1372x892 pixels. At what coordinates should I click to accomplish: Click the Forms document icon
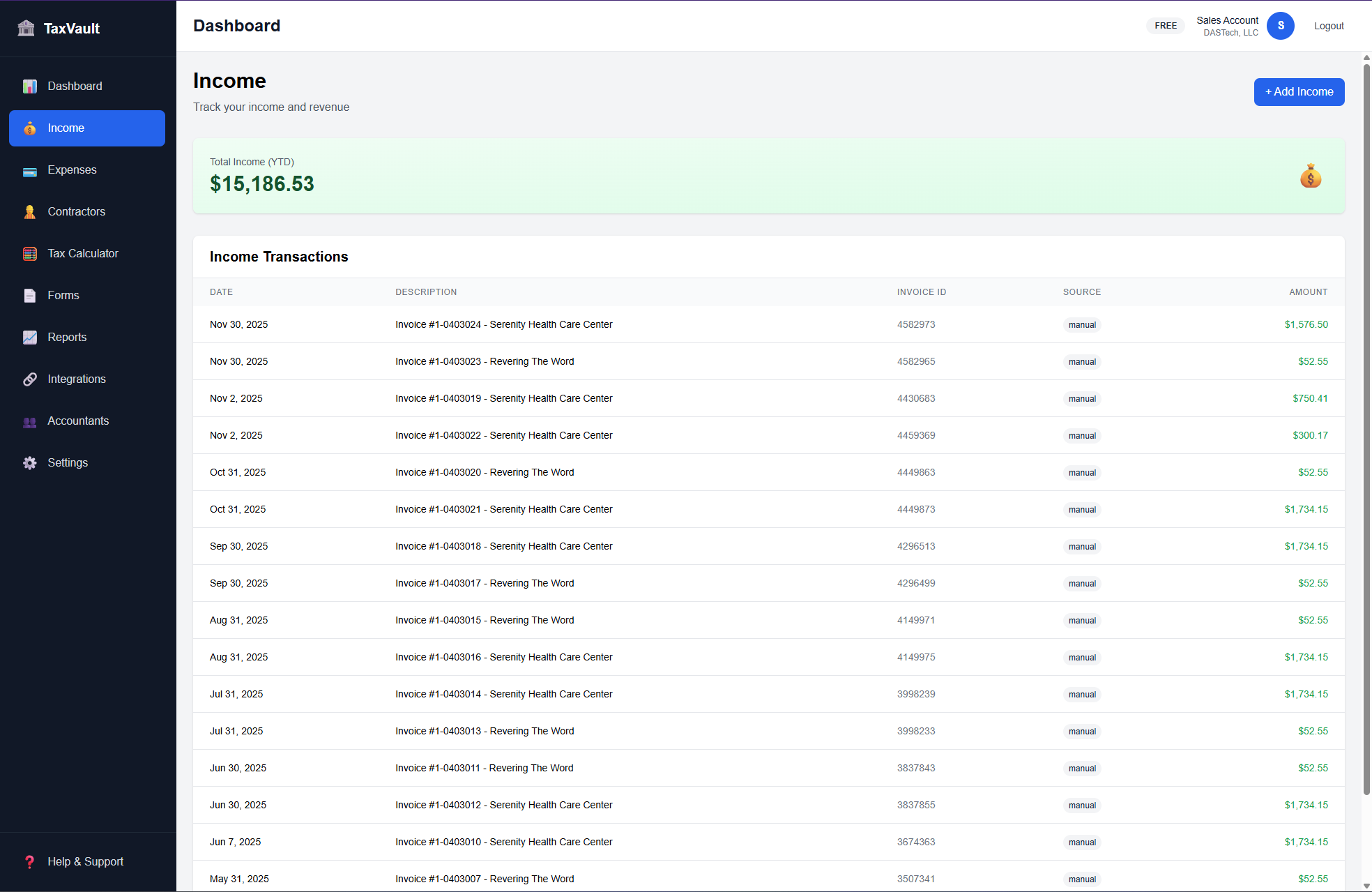coord(30,295)
